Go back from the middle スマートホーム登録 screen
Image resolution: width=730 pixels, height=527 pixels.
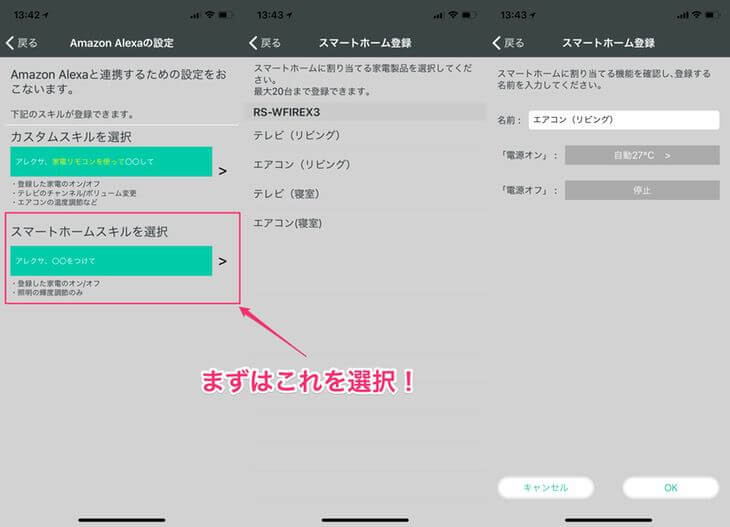click(265, 43)
